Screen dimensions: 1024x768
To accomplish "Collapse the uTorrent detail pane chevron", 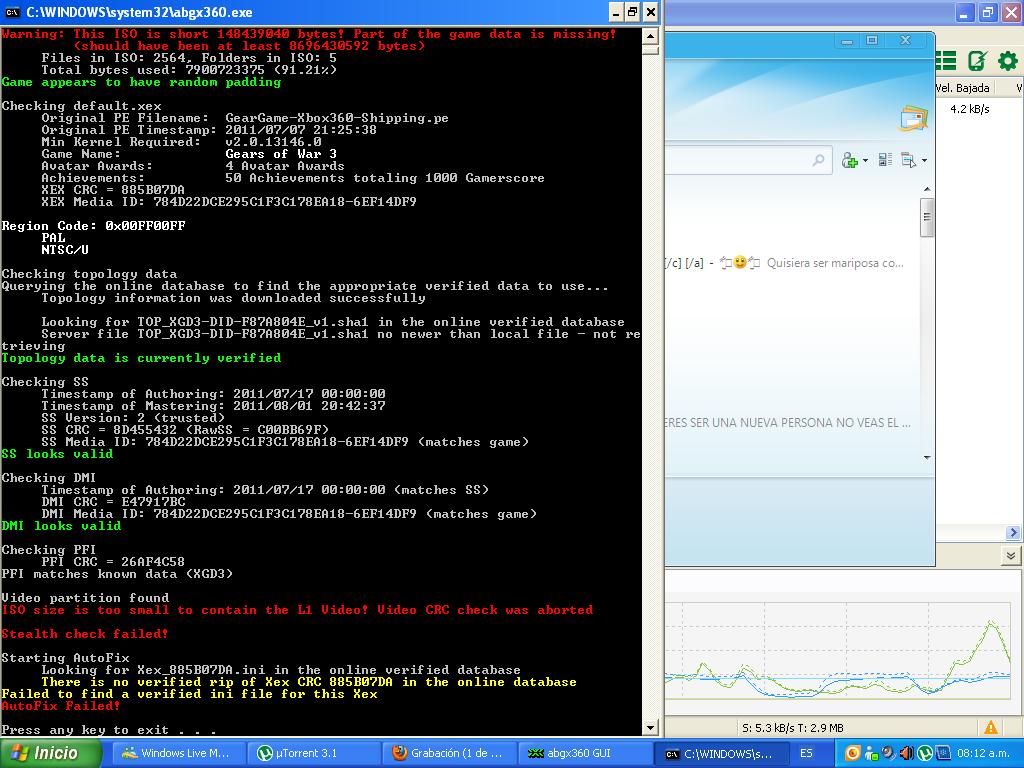I will coord(1011,556).
